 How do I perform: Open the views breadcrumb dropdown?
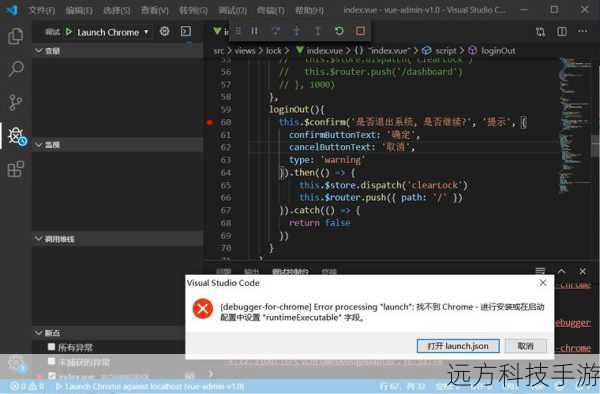245,51
